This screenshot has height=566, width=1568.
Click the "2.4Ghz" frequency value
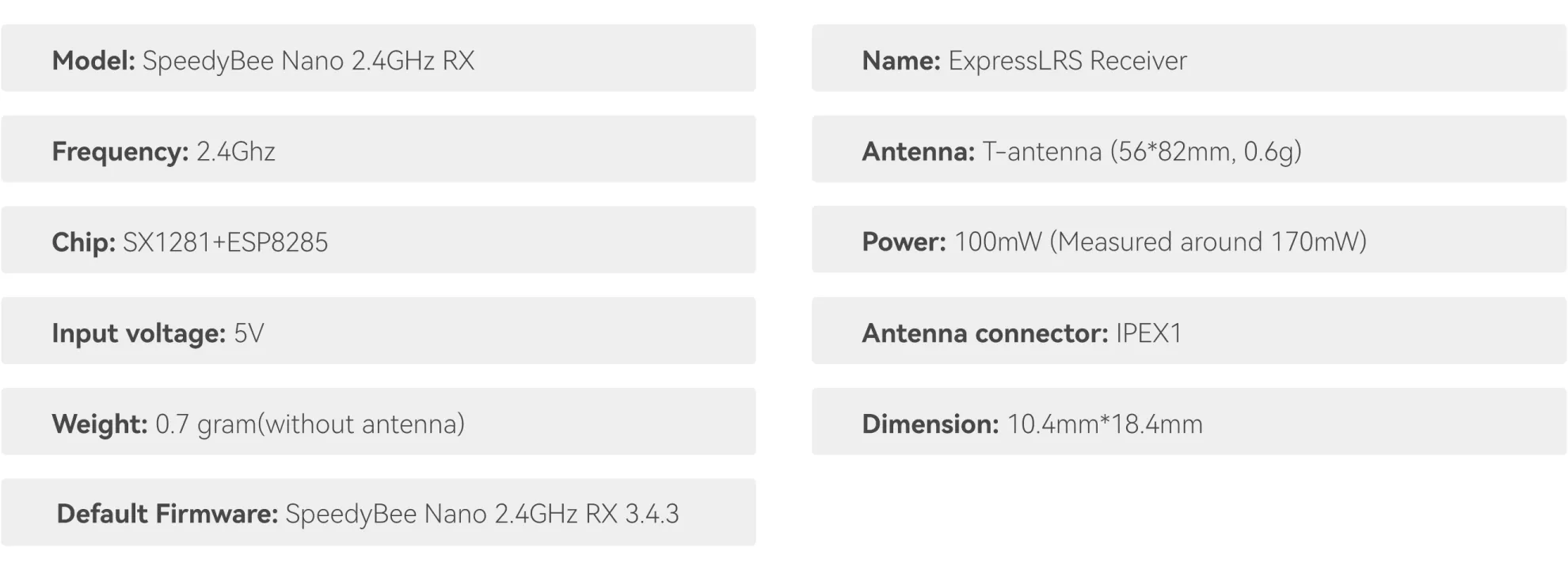(235, 151)
